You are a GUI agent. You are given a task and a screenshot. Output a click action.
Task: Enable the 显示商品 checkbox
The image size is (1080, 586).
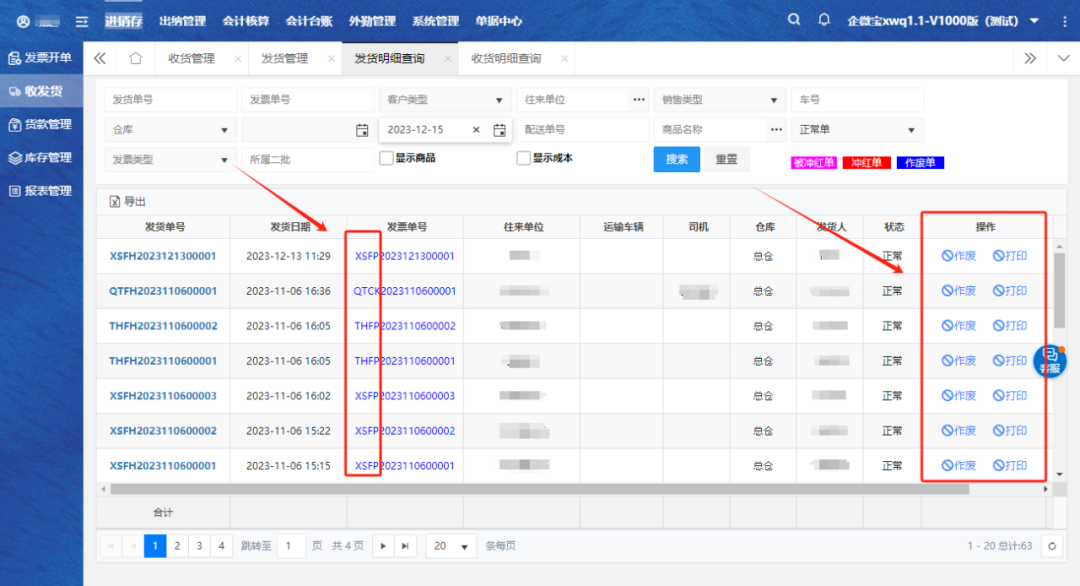[x=386, y=158]
